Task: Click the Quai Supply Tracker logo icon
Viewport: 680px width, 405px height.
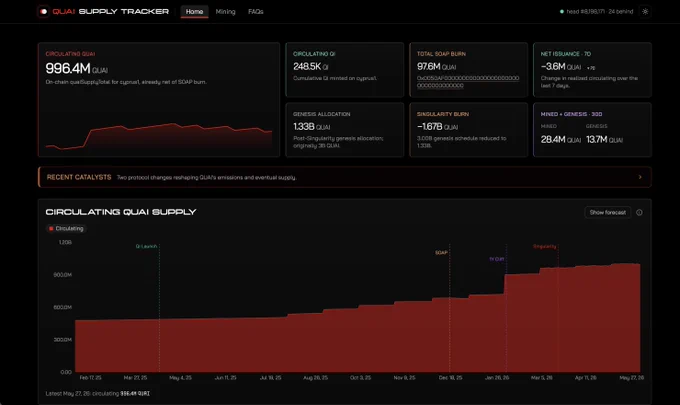Action: click(43, 12)
